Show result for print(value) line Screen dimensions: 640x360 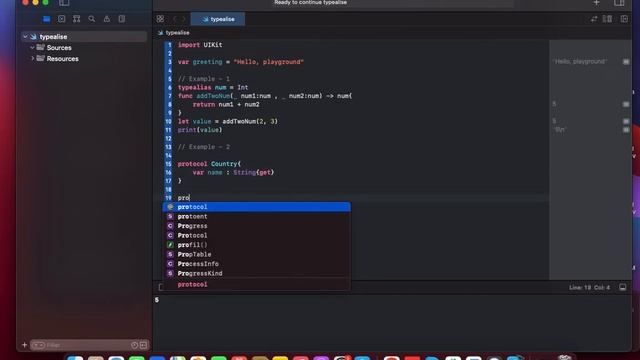tap(626, 130)
